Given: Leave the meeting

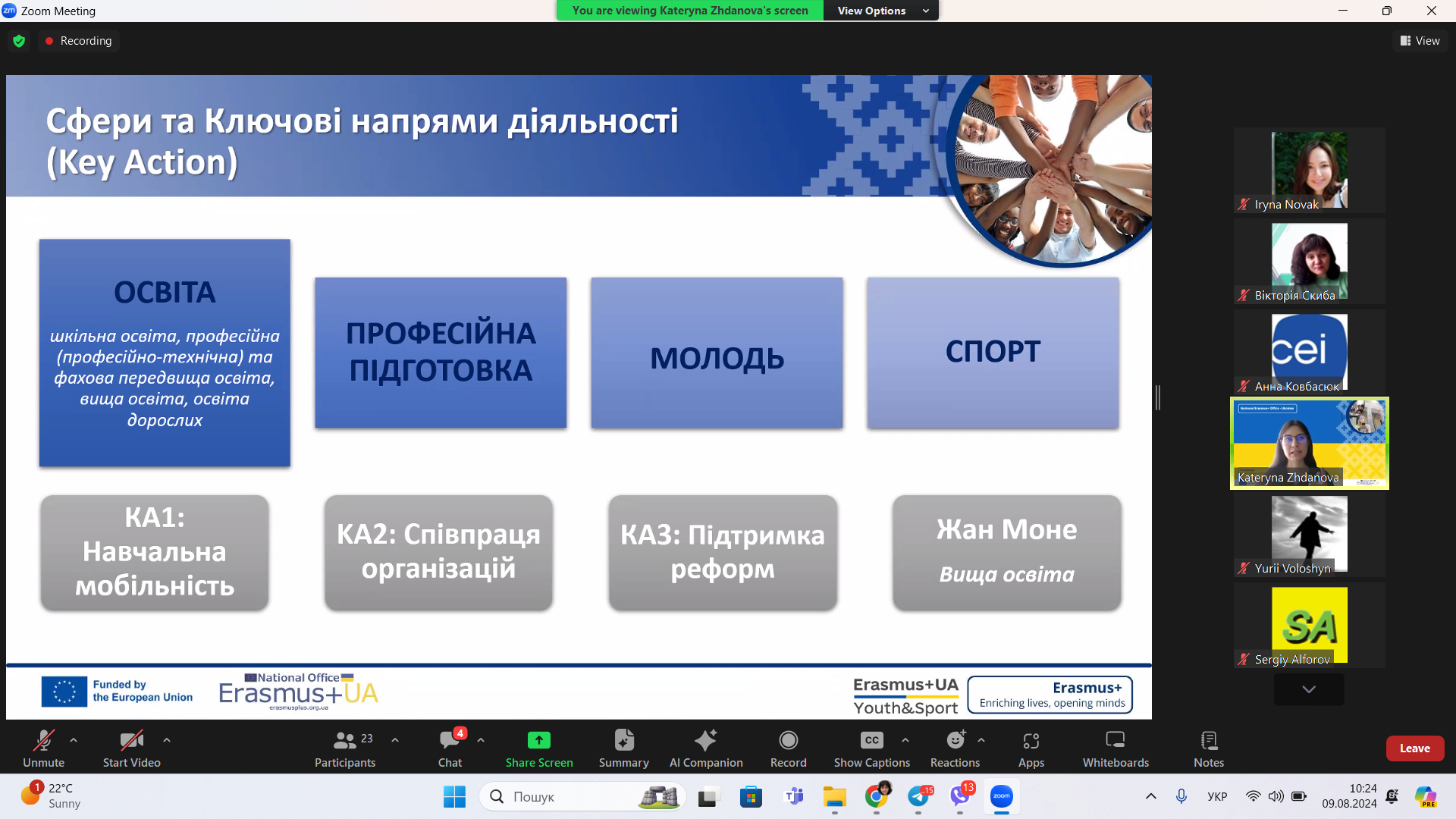Looking at the screenshot, I should 1415,748.
